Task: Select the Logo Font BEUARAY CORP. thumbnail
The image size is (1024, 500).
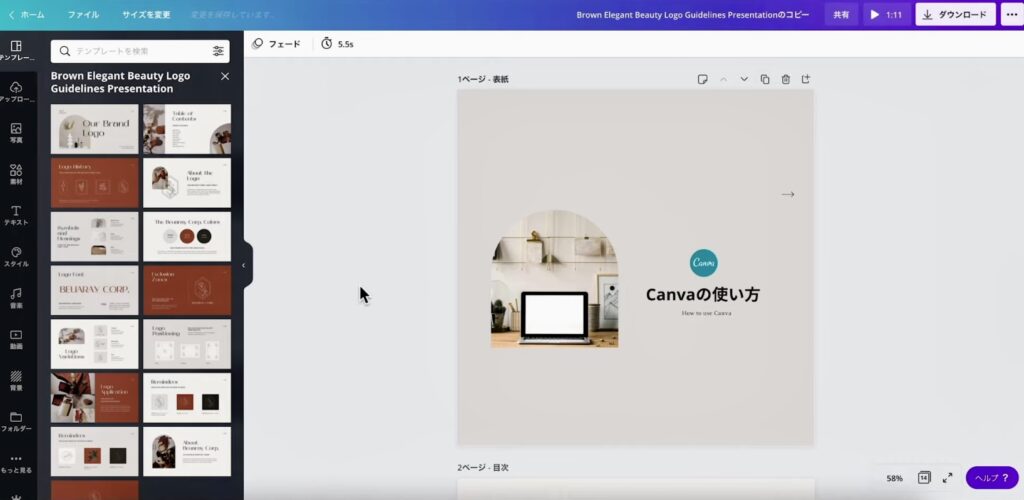Action: (95, 290)
